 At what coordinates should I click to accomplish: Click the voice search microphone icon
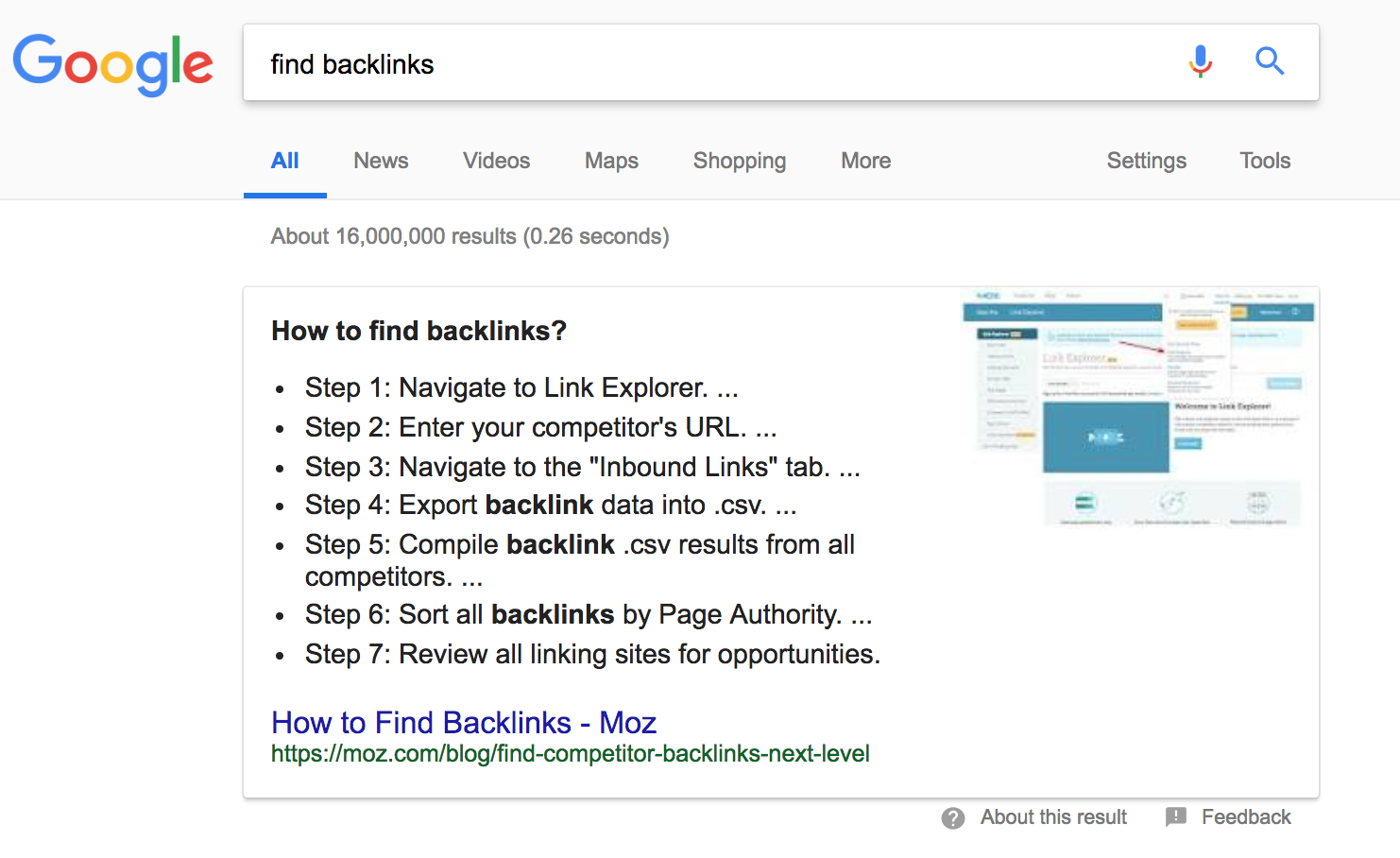pos(1200,62)
